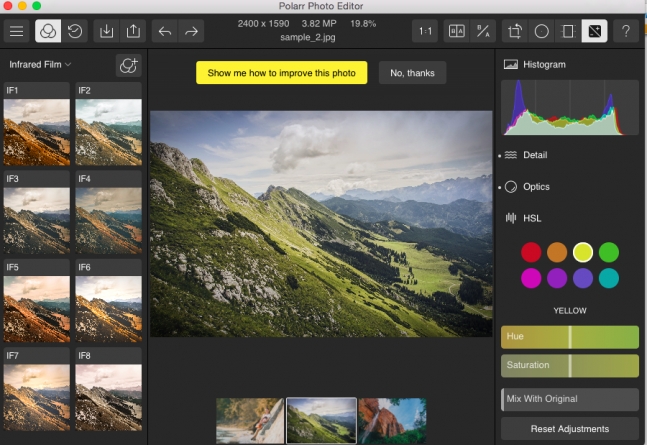
Task: Click the Detail waves icon
Action: (x=511, y=155)
